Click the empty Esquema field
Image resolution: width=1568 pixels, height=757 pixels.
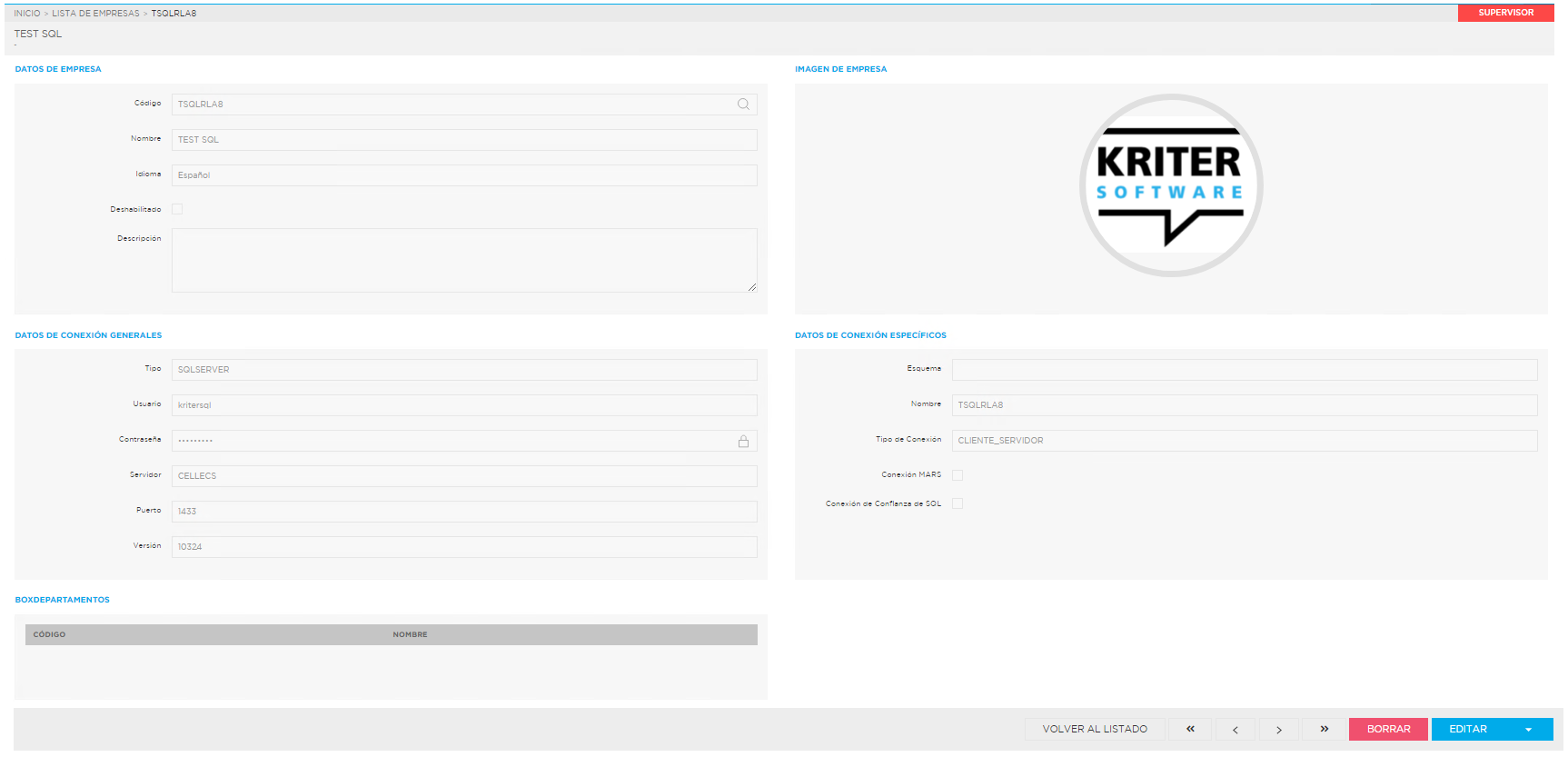click(1245, 370)
